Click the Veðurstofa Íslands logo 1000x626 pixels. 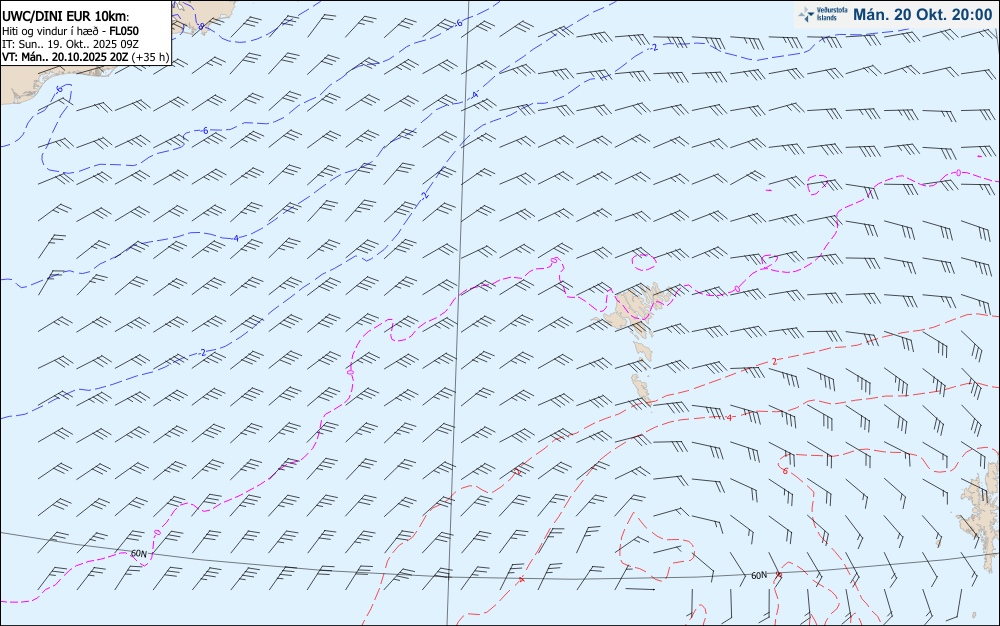(x=823, y=14)
